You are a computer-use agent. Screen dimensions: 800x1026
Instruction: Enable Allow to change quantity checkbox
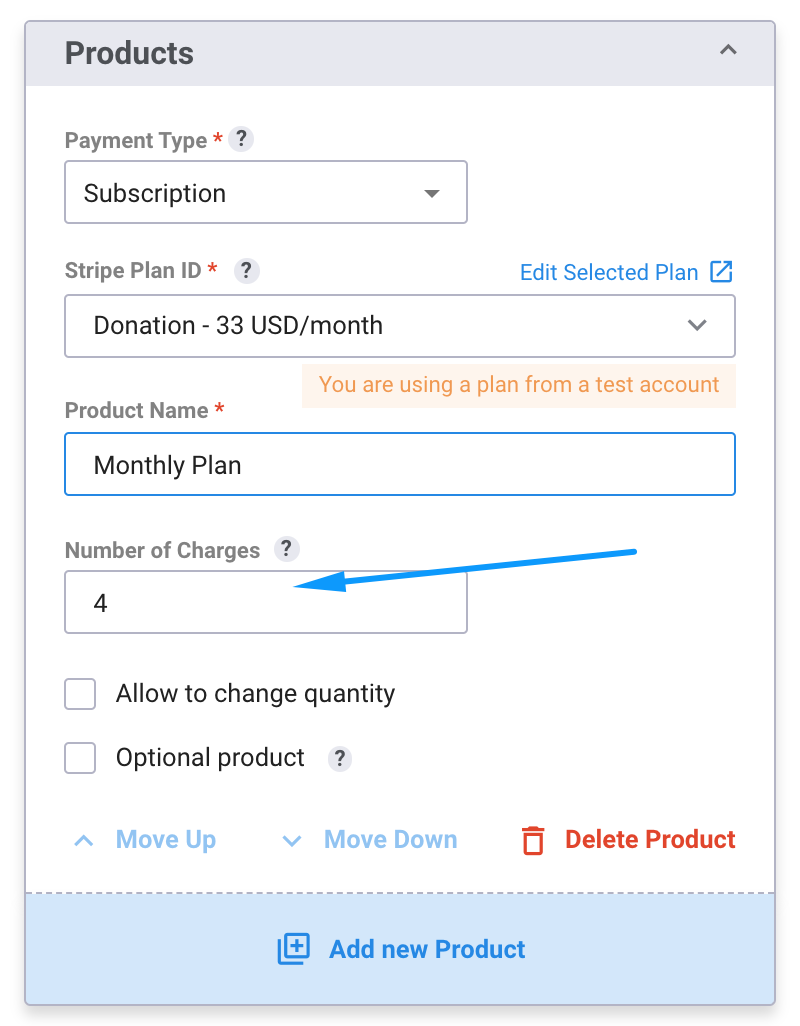(80, 694)
